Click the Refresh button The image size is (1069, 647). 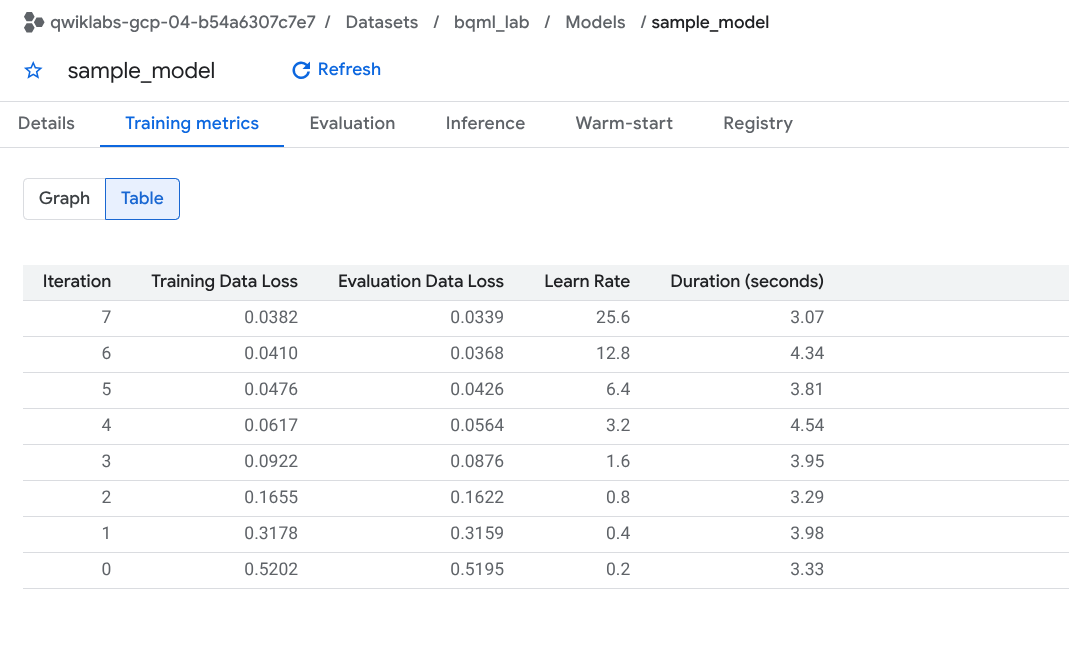tap(336, 70)
